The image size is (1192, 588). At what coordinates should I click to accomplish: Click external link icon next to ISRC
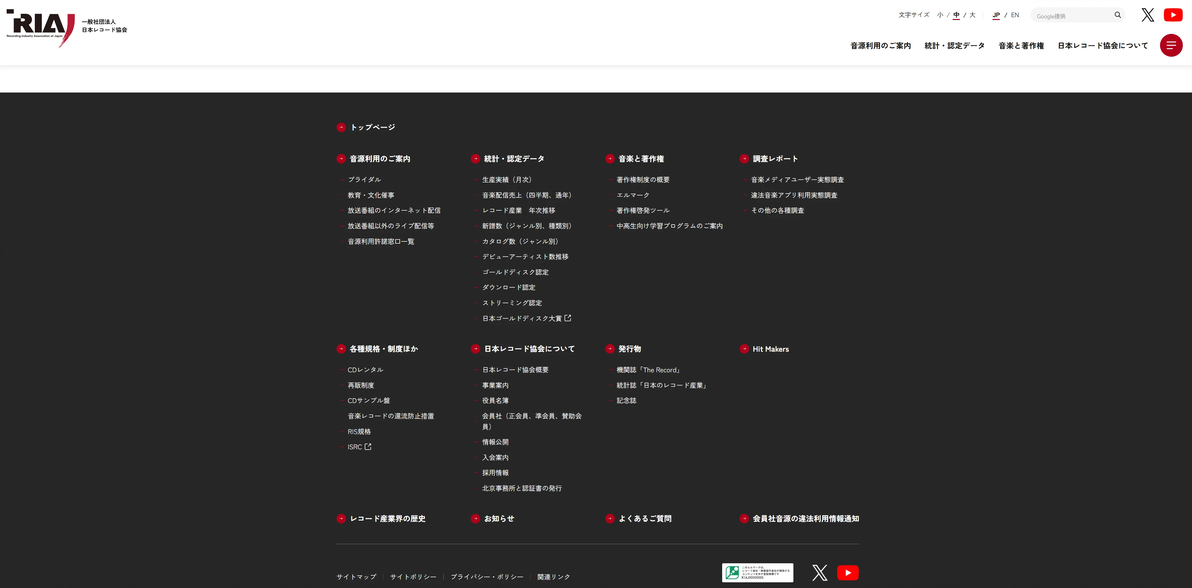(368, 447)
